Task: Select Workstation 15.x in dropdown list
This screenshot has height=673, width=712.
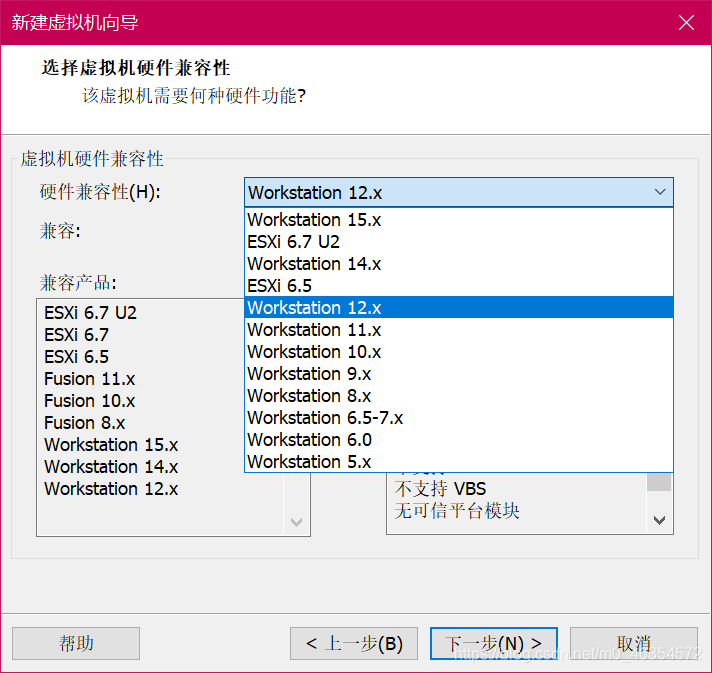Action: click(459, 220)
